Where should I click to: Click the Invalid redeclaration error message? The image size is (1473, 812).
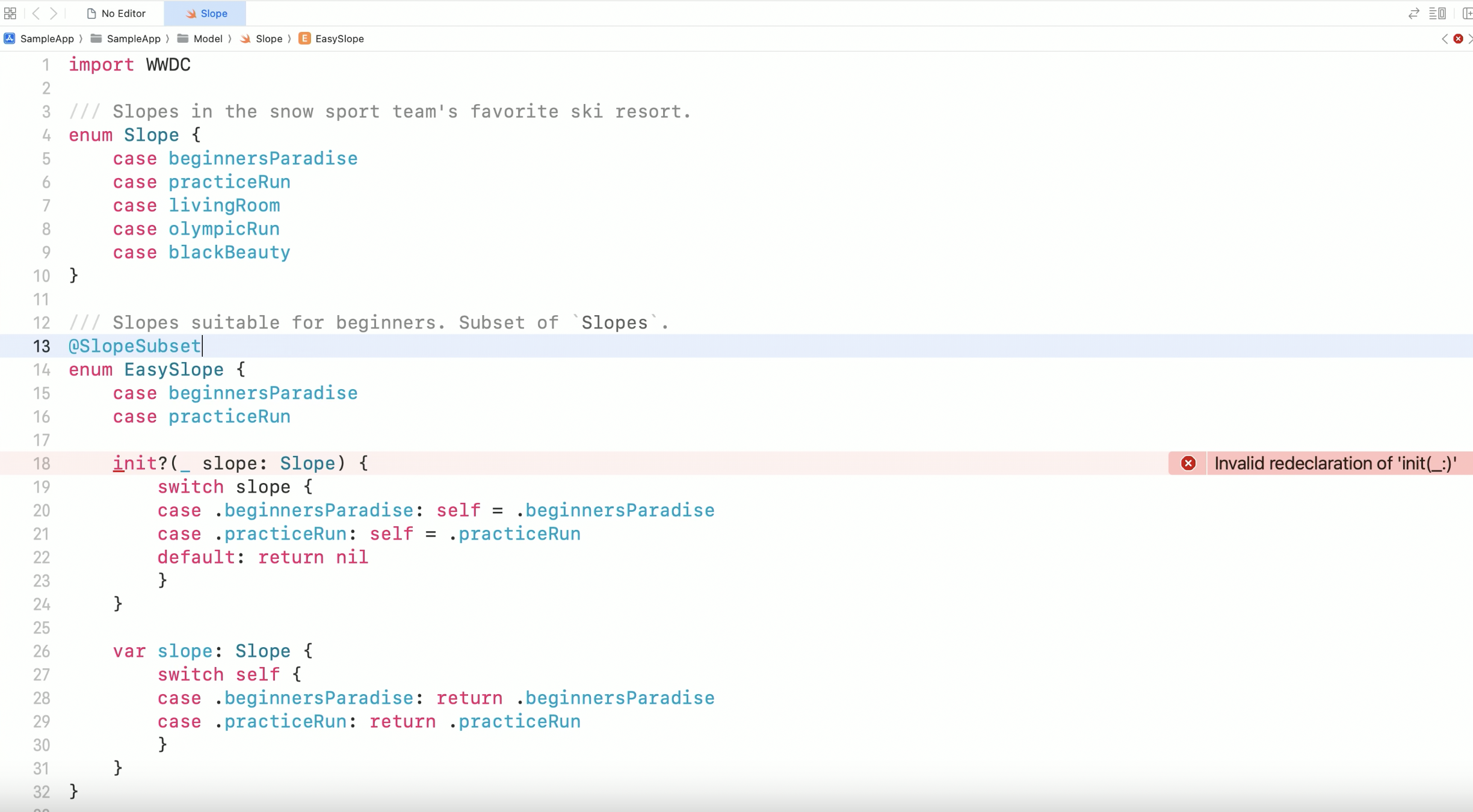[1335, 463]
